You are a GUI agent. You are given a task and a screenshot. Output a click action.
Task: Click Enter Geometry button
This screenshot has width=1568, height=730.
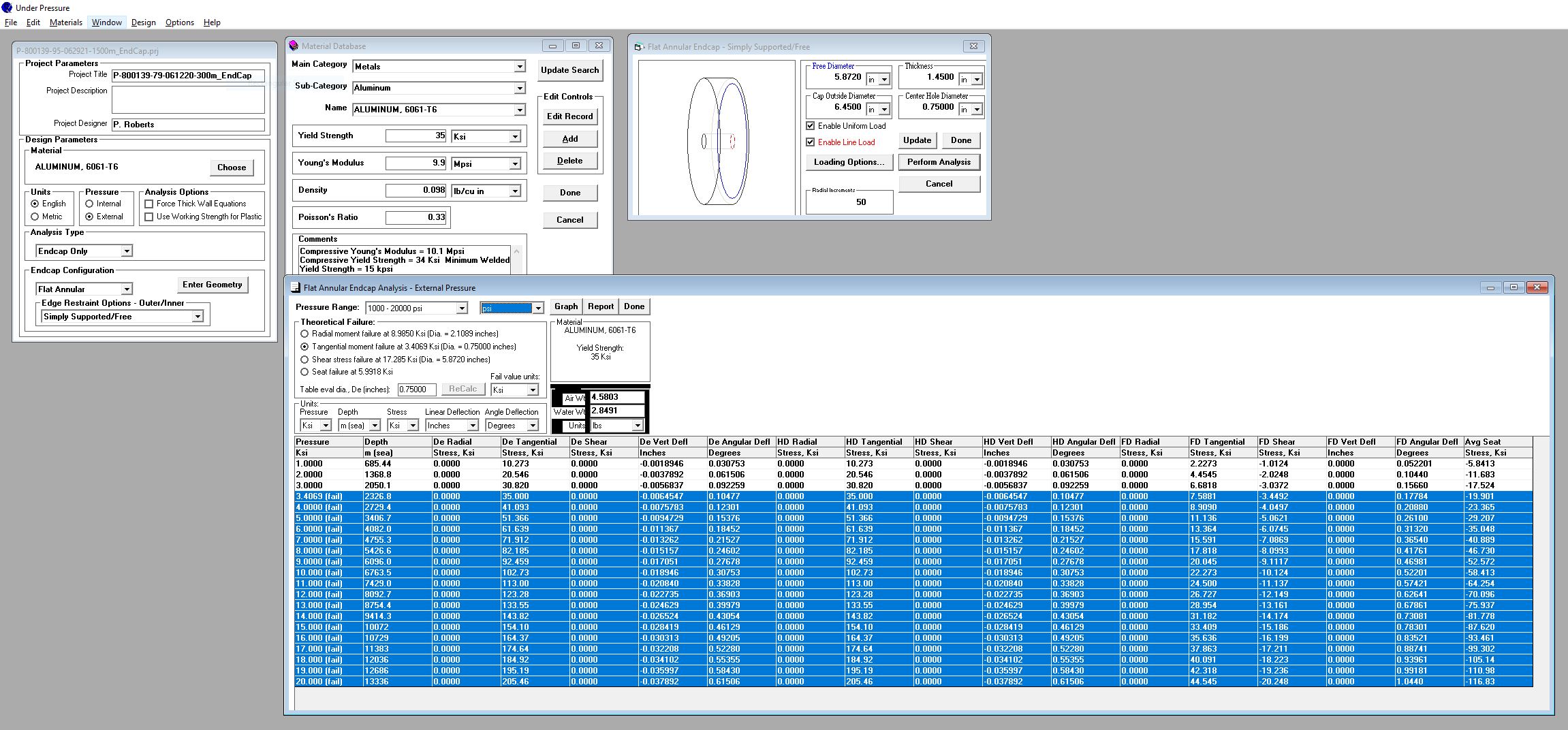click(x=213, y=285)
